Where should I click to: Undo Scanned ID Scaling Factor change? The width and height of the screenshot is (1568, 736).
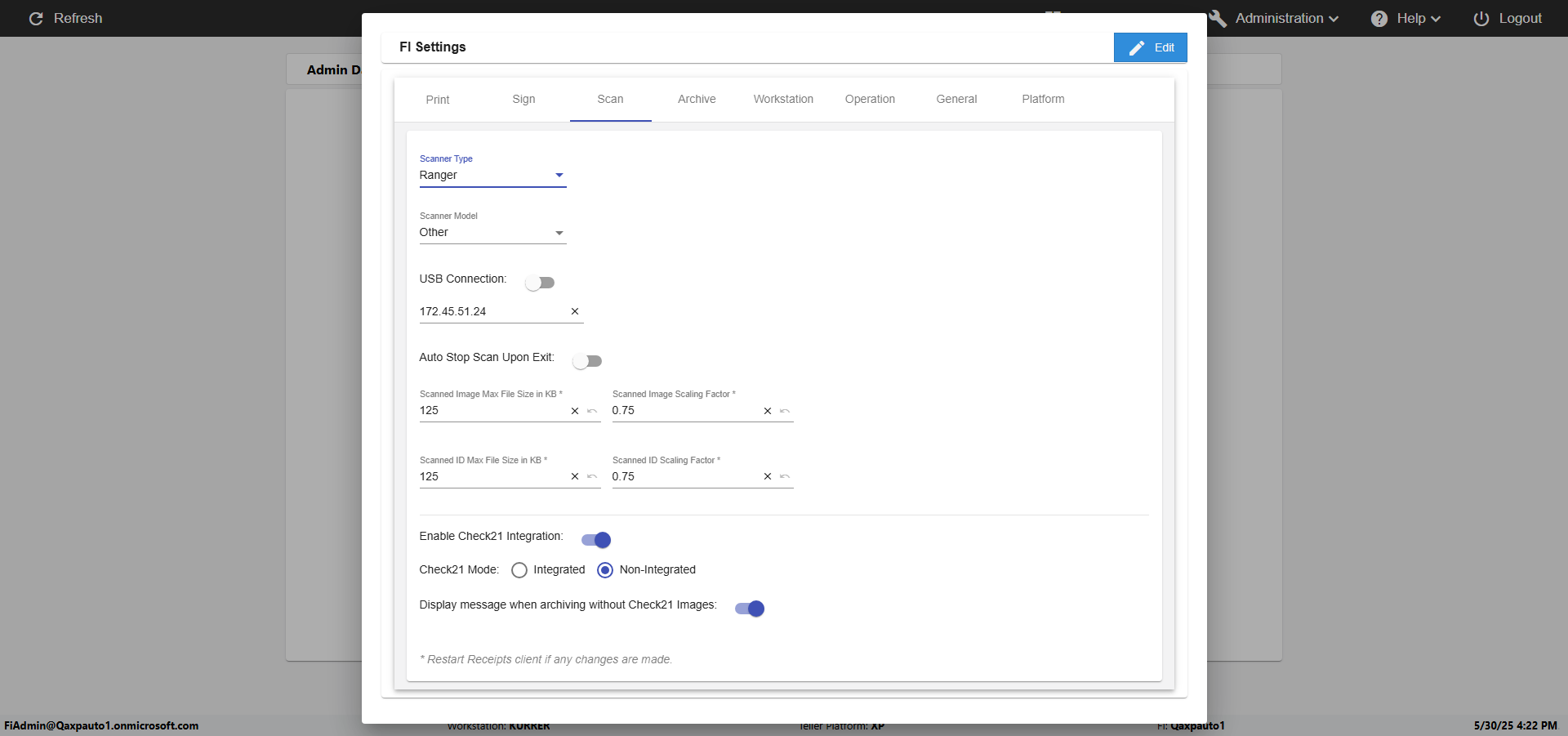click(x=785, y=476)
